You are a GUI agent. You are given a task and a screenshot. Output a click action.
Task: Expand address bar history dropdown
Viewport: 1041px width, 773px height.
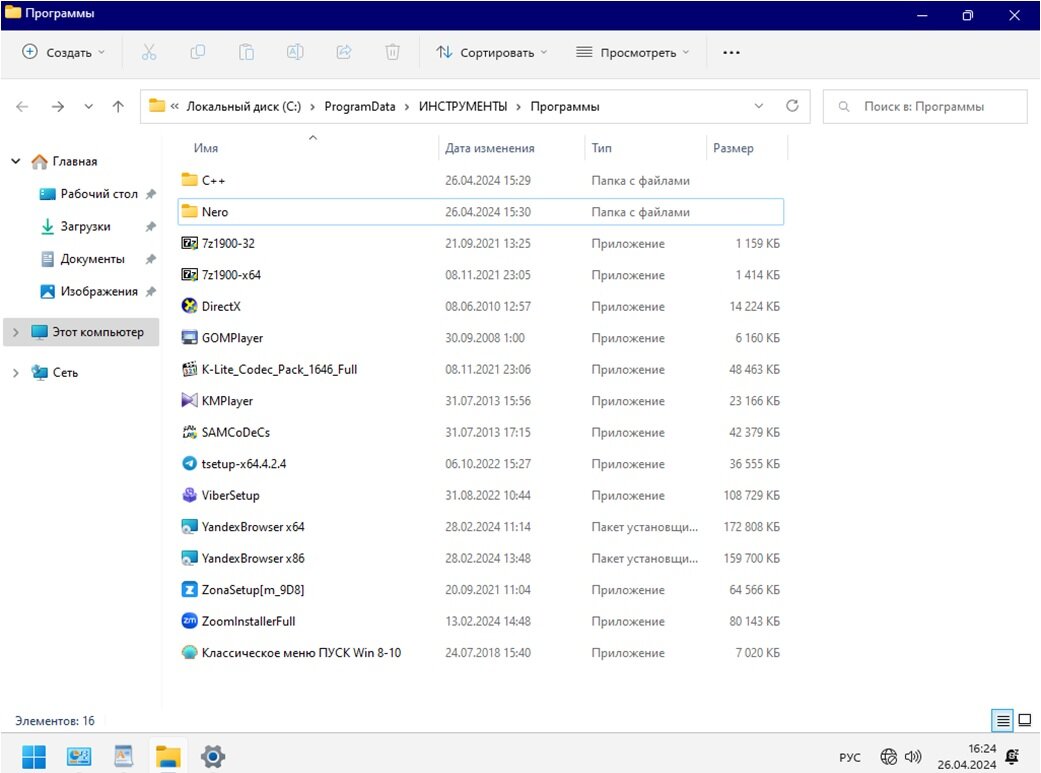pyautogui.click(x=759, y=106)
